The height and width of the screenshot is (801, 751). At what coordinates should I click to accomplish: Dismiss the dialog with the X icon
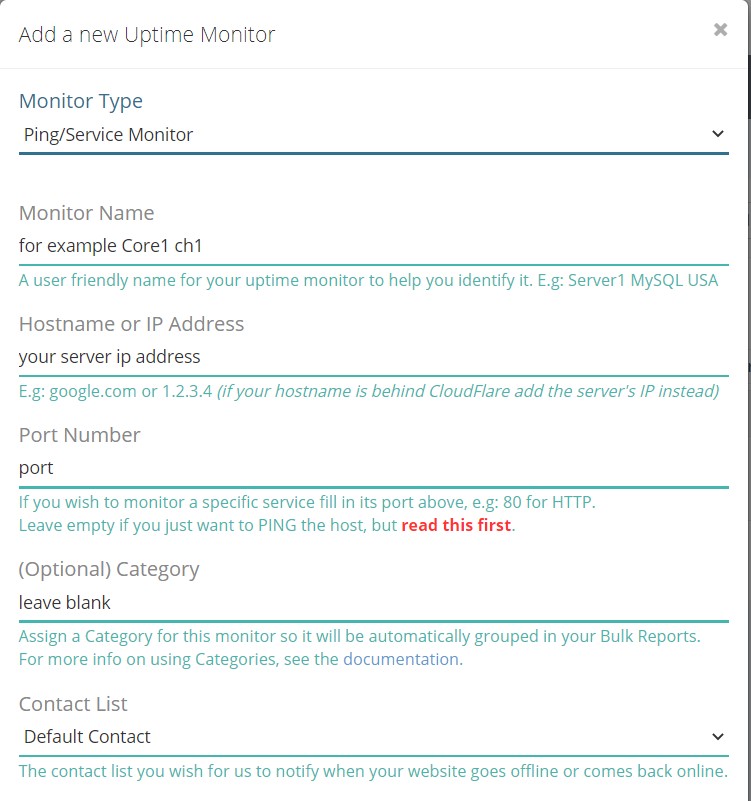720,29
